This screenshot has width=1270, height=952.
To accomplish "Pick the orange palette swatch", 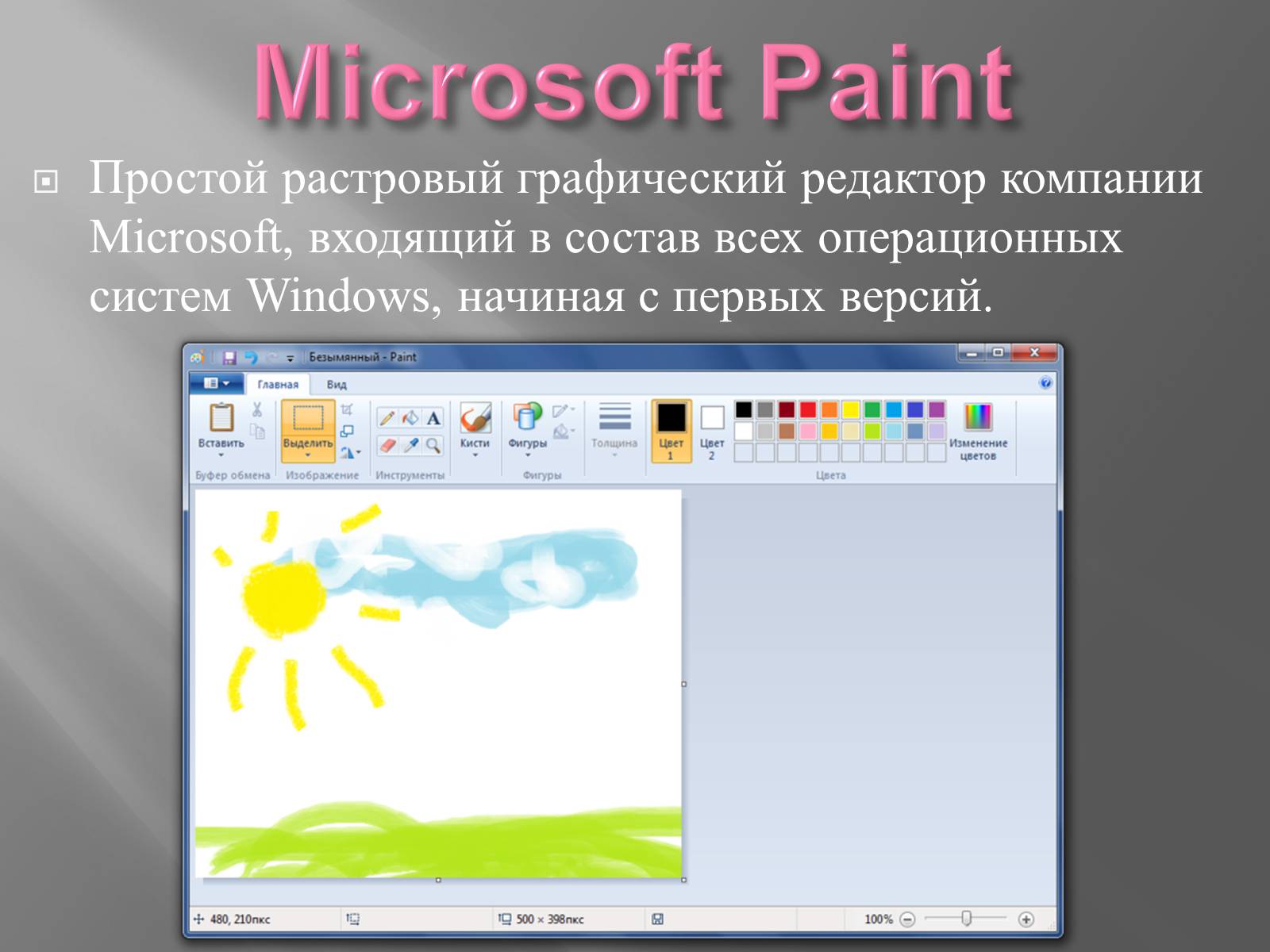I will point(829,409).
